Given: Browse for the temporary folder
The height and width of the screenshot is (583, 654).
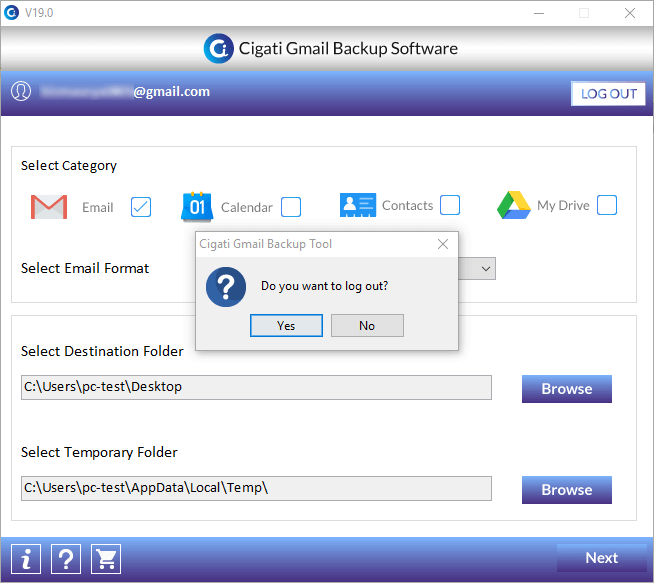Looking at the screenshot, I should [x=567, y=490].
